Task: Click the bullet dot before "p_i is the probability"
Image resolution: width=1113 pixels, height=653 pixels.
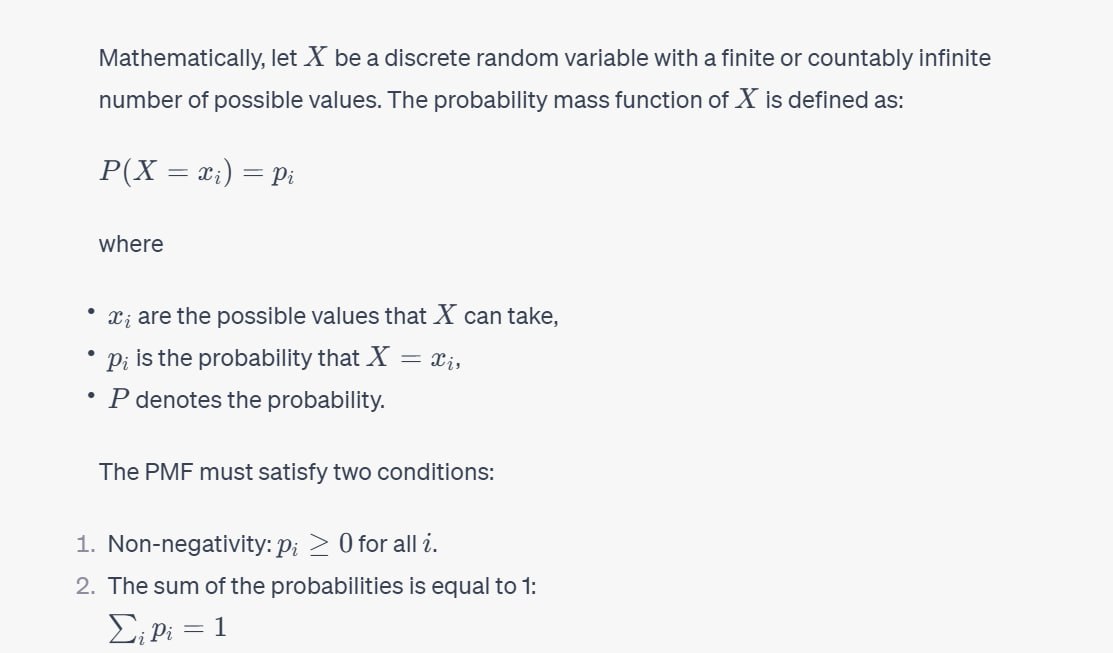Action: click(x=90, y=355)
